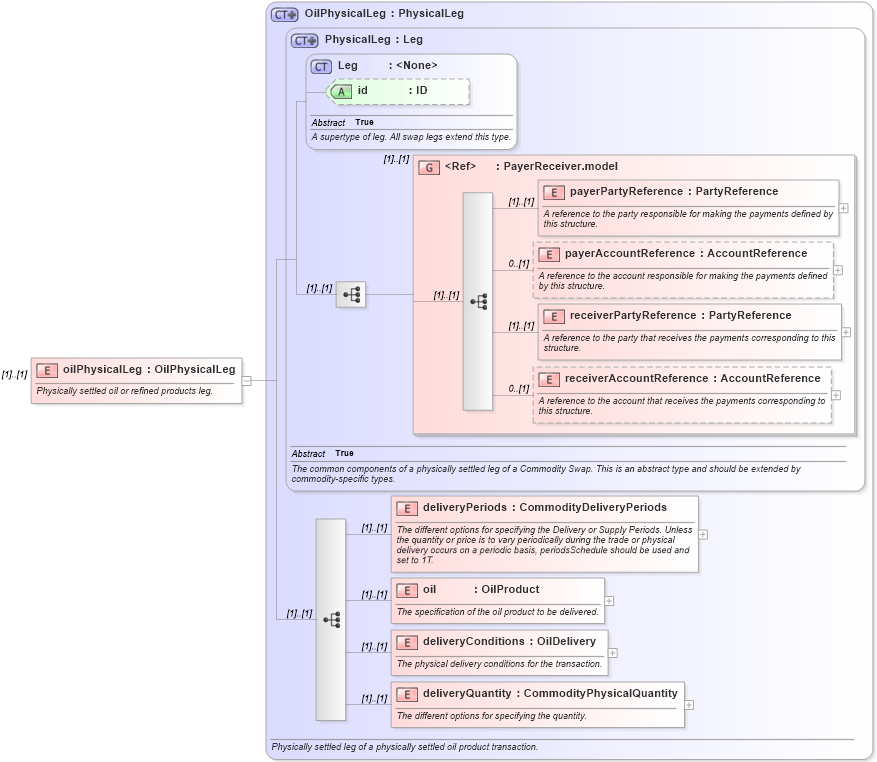Click 'The physical delivery conditions' description
This screenshot has height=762, width=877.
(499, 664)
